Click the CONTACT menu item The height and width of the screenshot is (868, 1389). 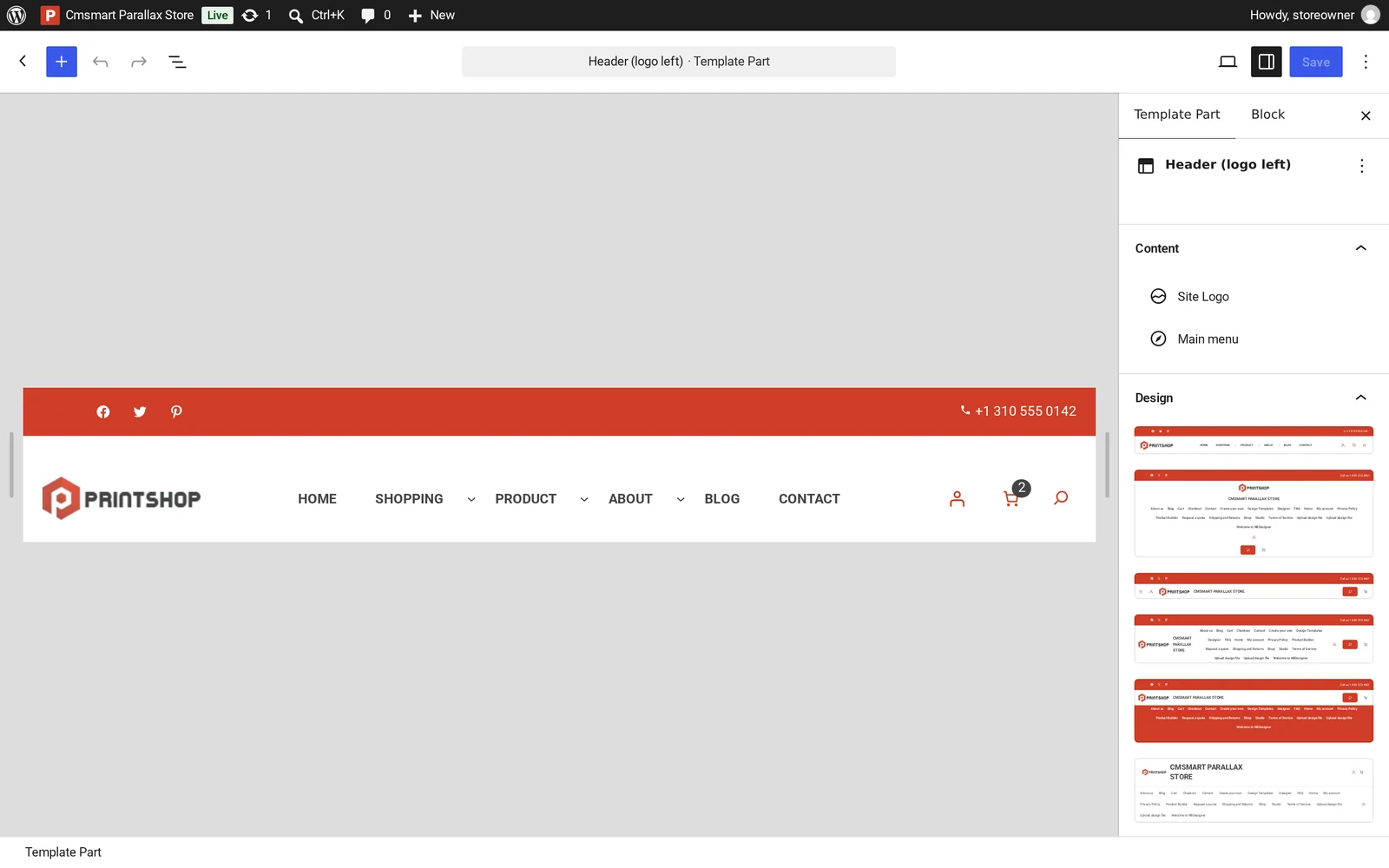809,499
